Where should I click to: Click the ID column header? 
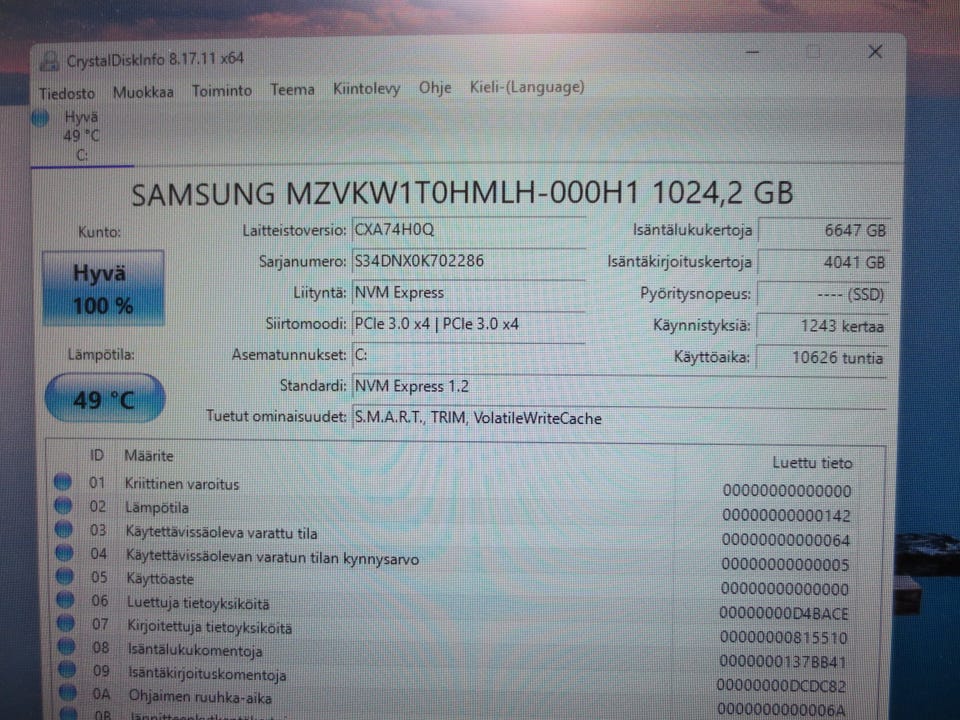(97, 456)
